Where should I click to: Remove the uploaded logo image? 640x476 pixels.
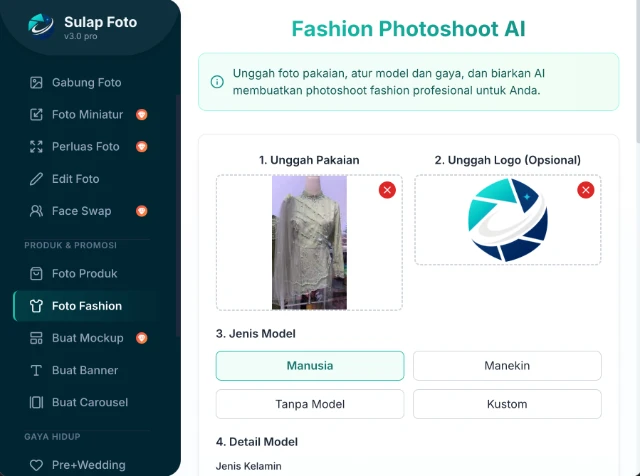tap(586, 190)
